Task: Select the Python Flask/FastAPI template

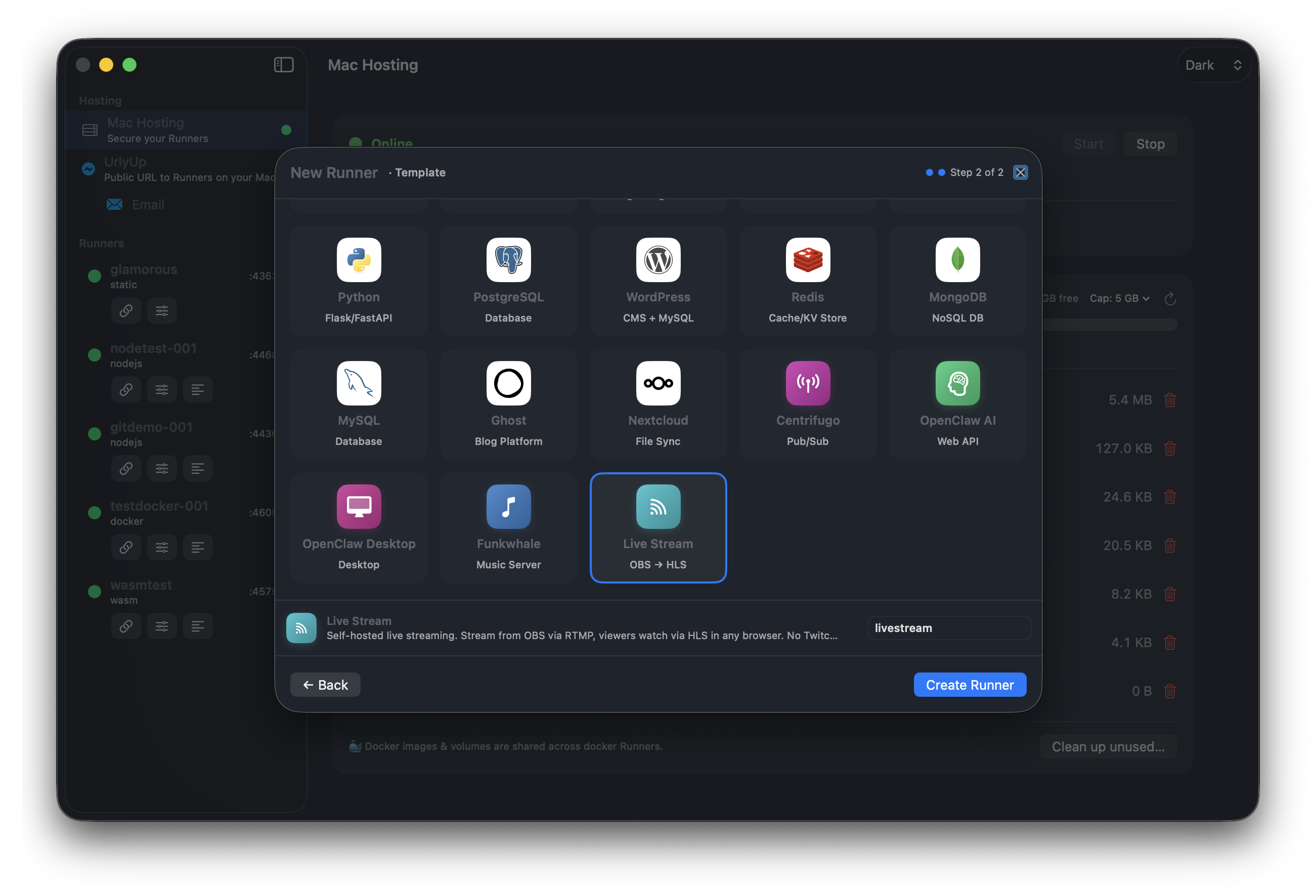Action: (x=359, y=281)
